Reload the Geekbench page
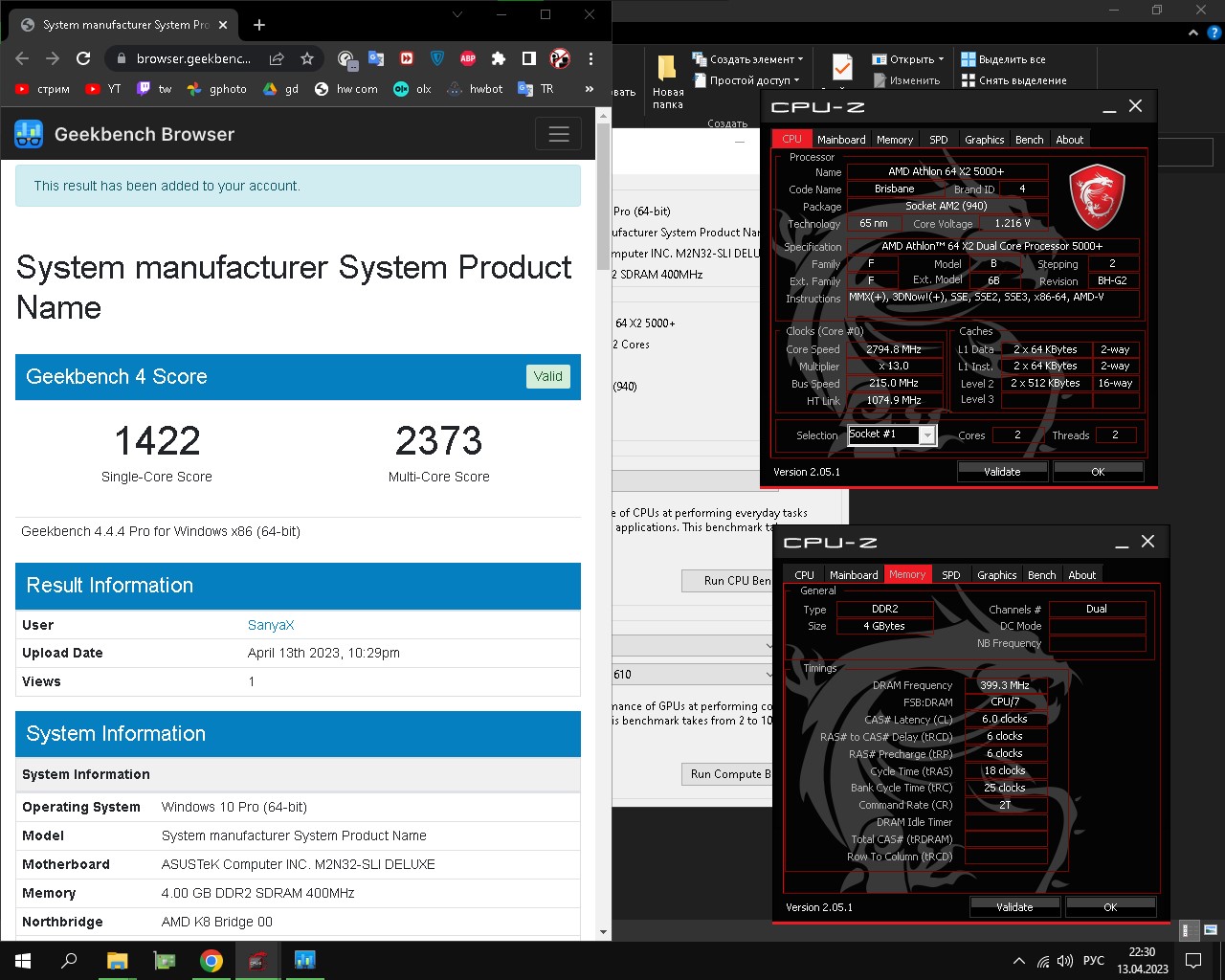Screen dimensions: 1225x980 [x=83, y=58]
